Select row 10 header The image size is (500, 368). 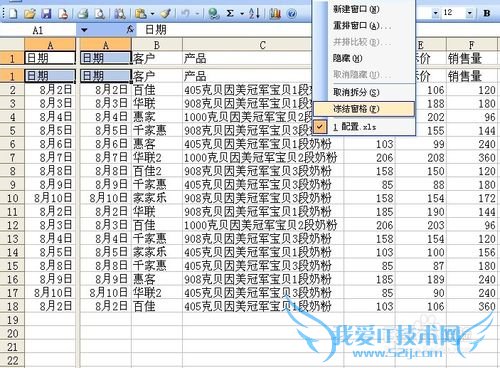pos(12,198)
